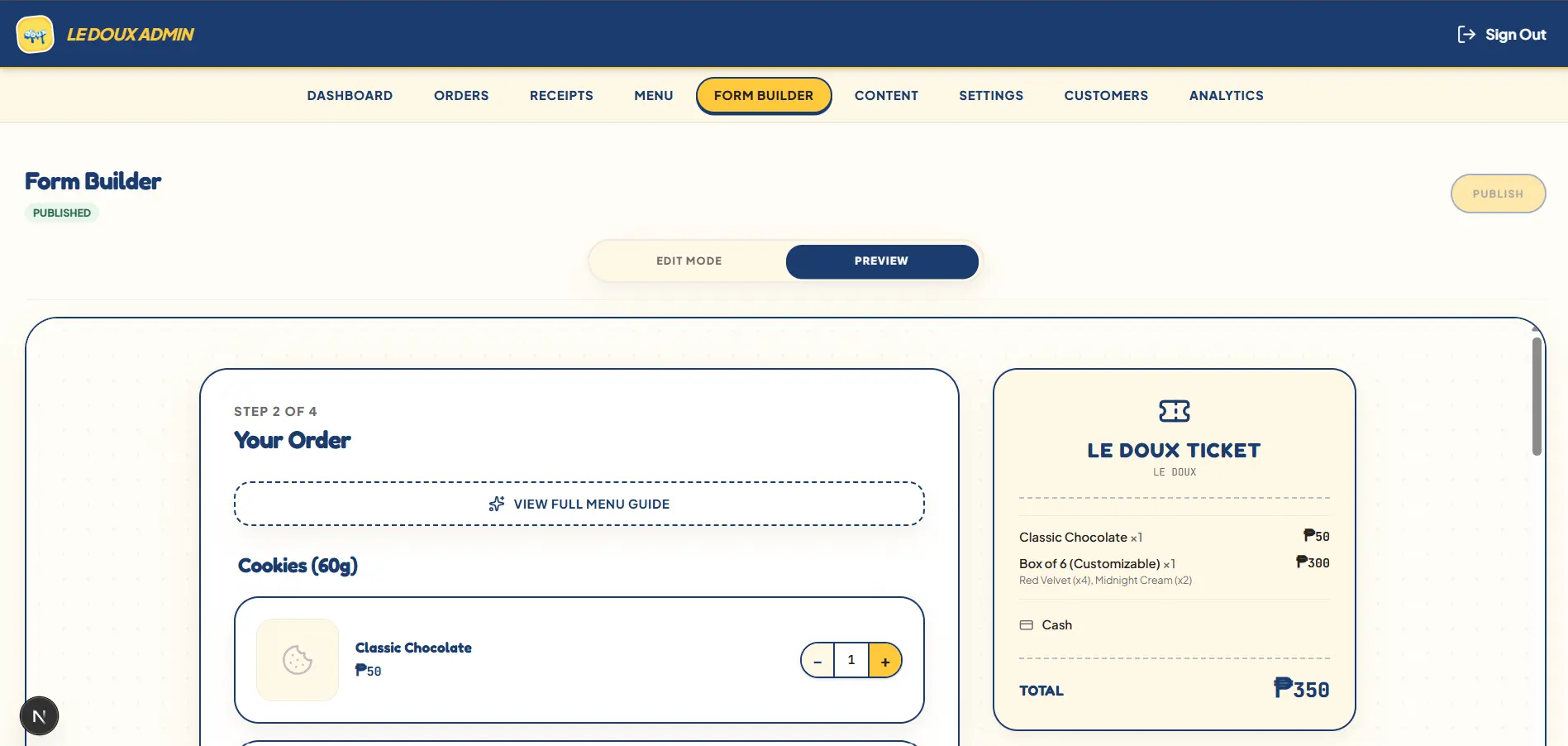The image size is (1568, 746).
Task: Click the sign out arrow icon
Action: pyautogui.click(x=1466, y=34)
